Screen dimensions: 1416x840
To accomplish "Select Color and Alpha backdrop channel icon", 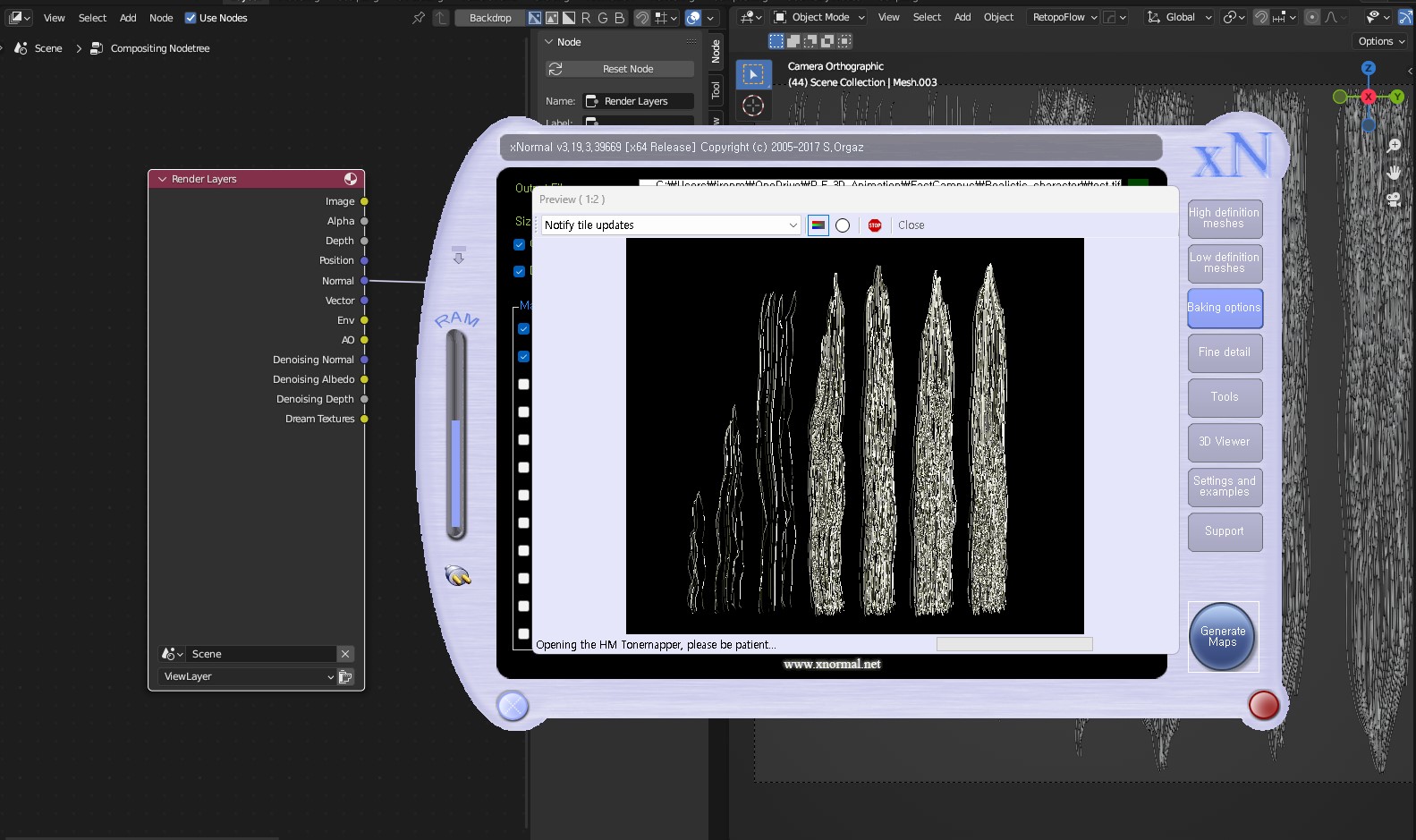I will [535, 18].
